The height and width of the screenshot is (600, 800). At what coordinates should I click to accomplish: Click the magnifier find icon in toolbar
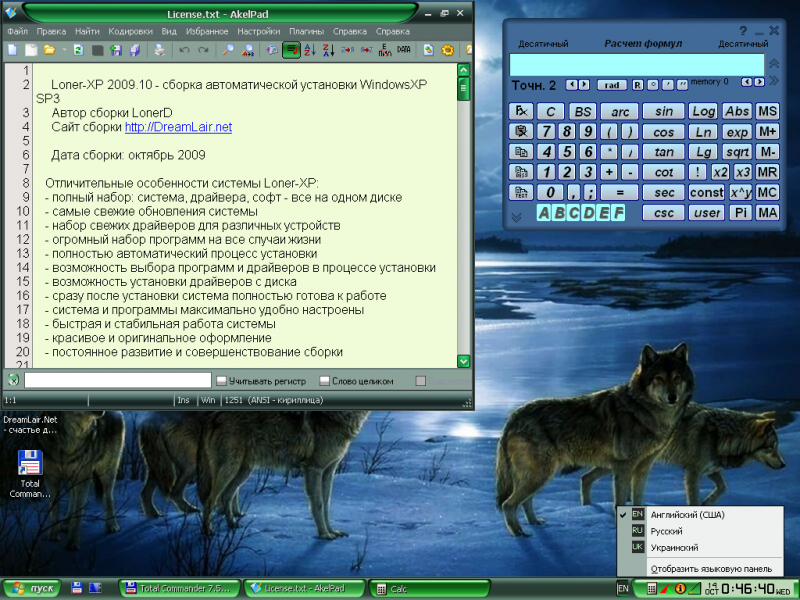(228, 49)
